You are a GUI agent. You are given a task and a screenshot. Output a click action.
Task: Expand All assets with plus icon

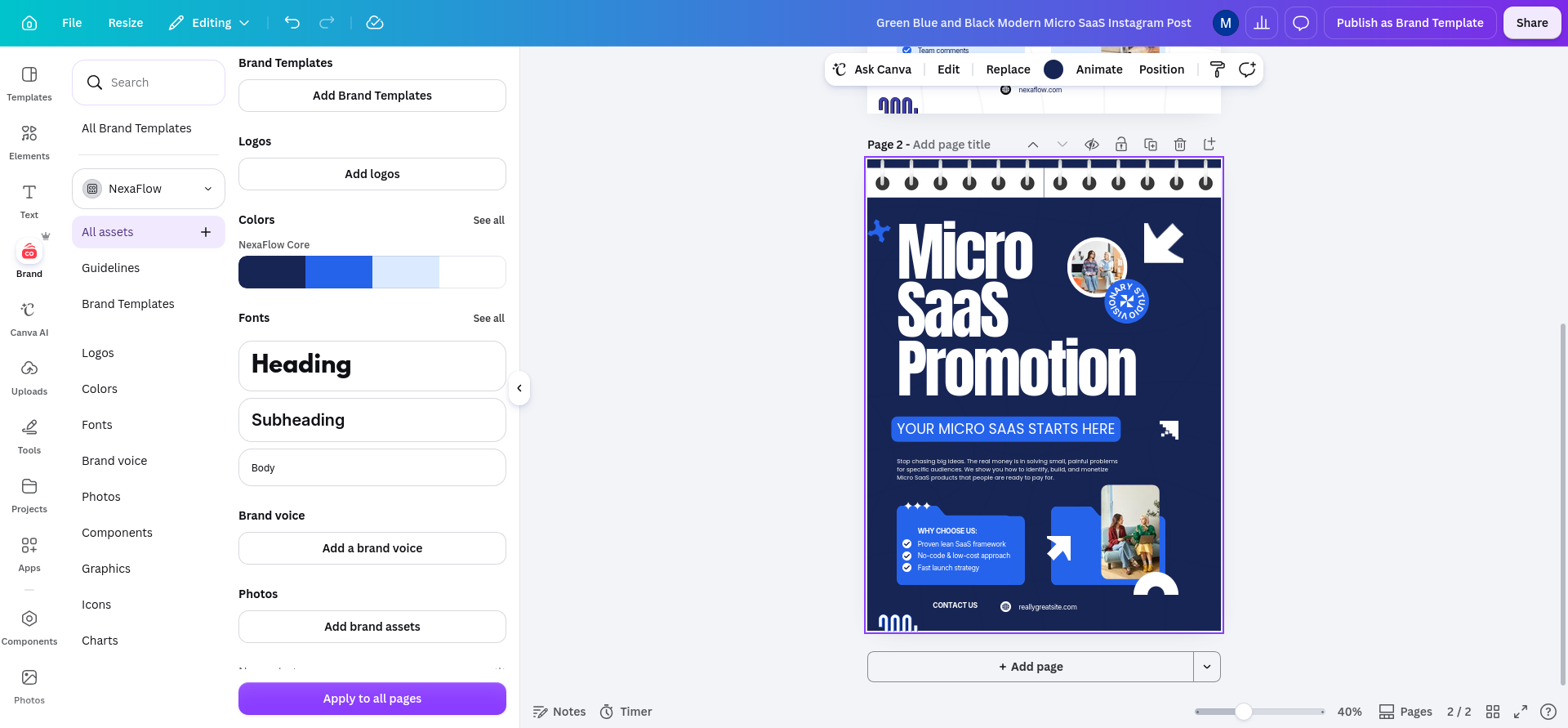click(206, 232)
